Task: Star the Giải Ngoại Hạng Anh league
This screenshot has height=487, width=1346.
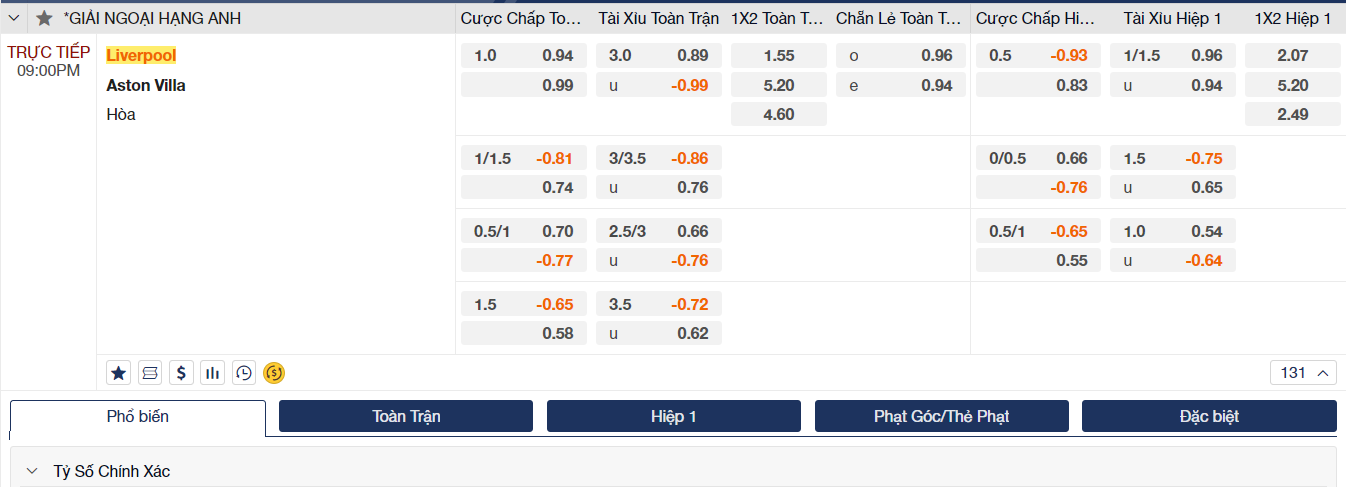Action: [x=44, y=18]
